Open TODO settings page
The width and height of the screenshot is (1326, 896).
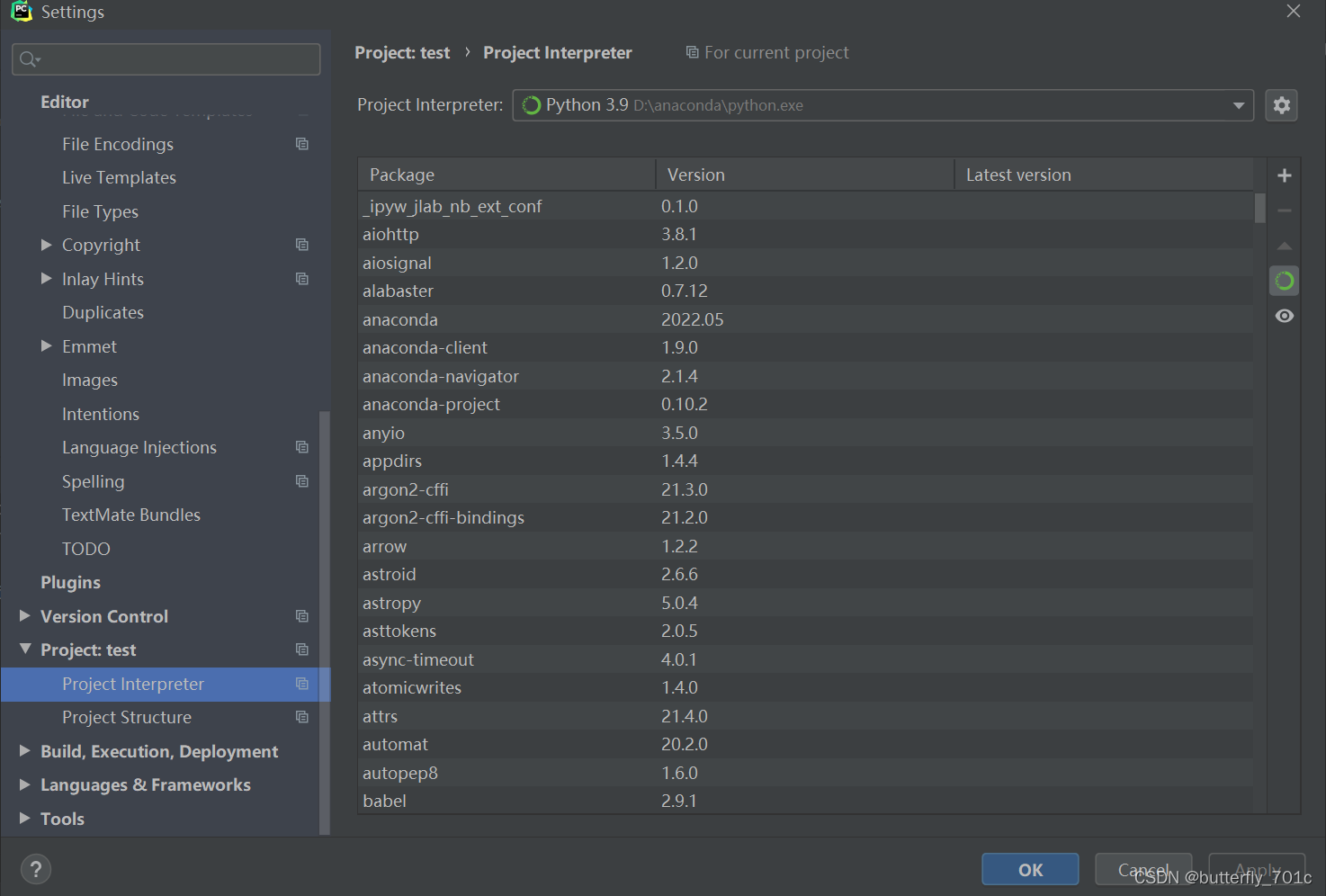pyautogui.click(x=86, y=549)
